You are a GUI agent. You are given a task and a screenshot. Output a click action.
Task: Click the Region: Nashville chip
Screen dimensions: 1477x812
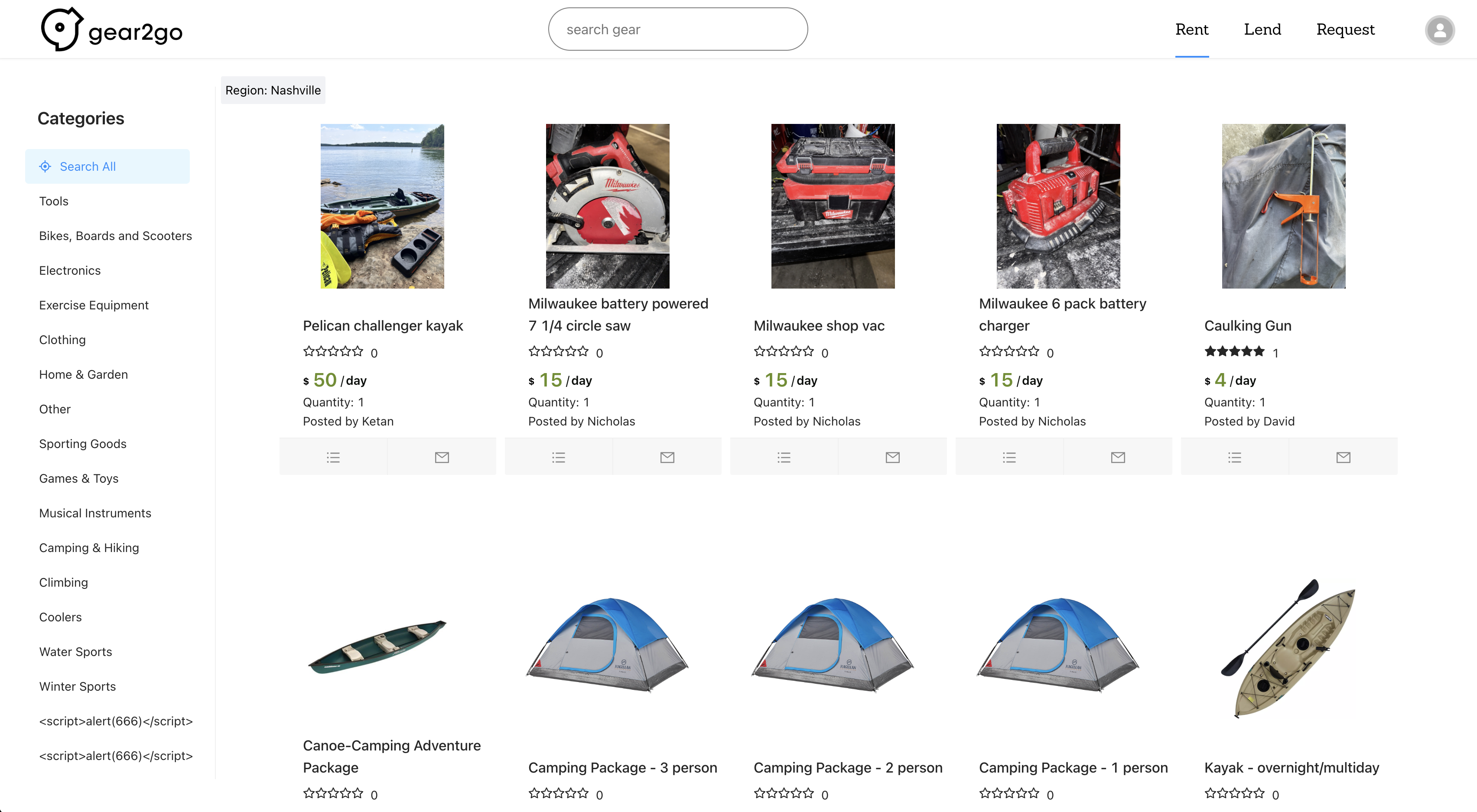[273, 90]
